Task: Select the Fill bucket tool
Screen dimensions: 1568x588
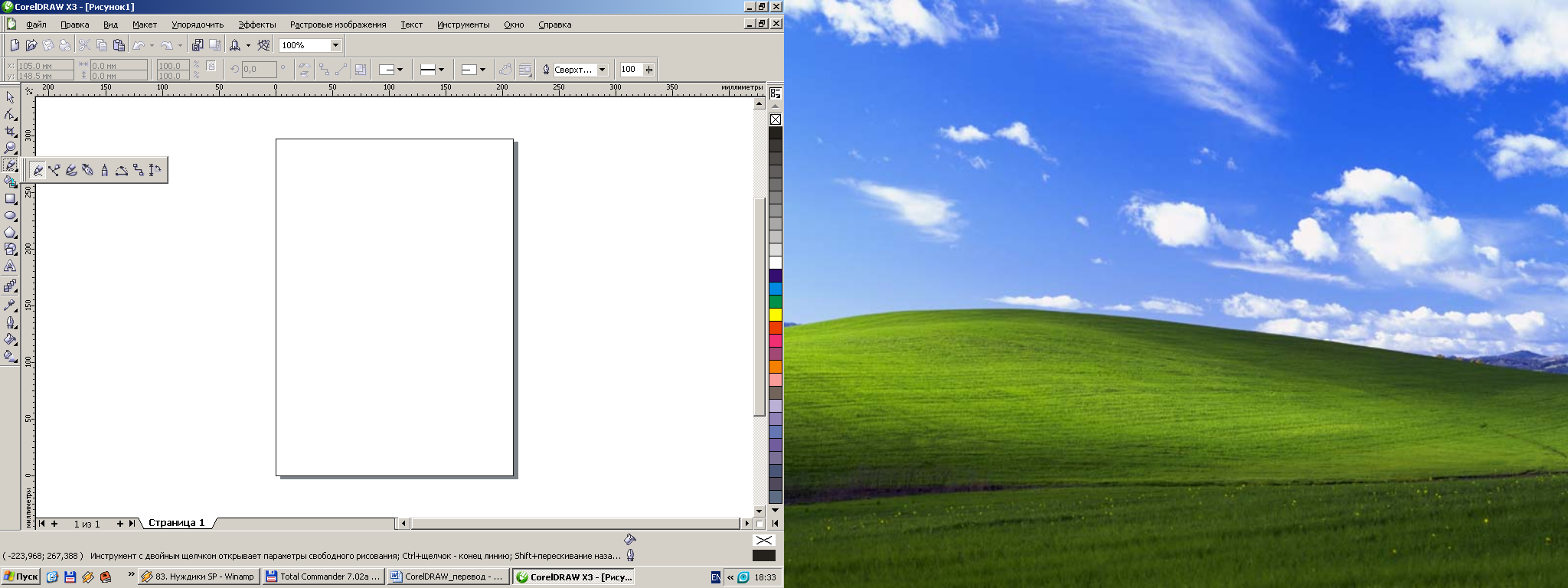Action: click(x=10, y=338)
